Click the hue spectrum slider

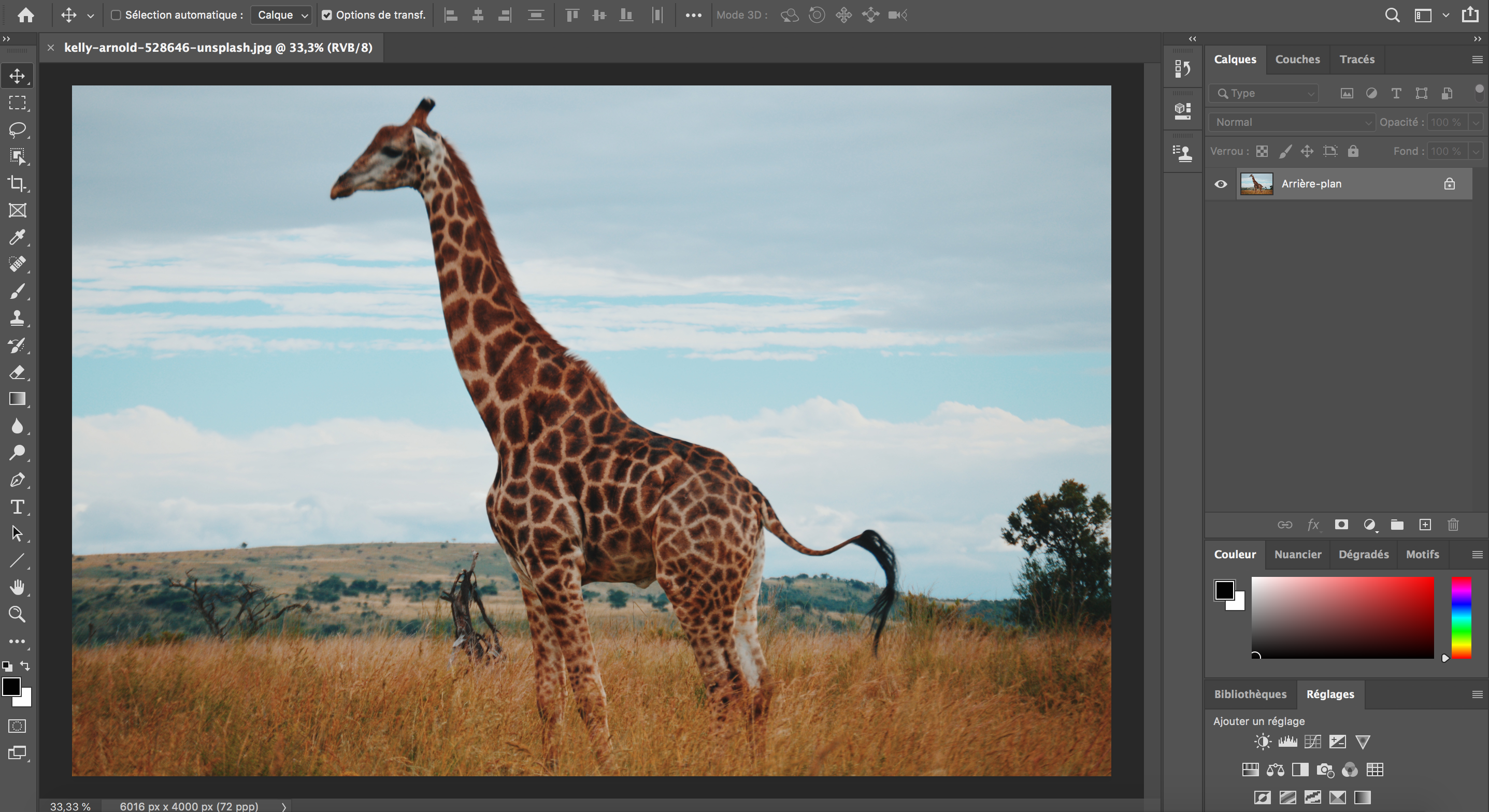pyautogui.click(x=1461, y=617)
